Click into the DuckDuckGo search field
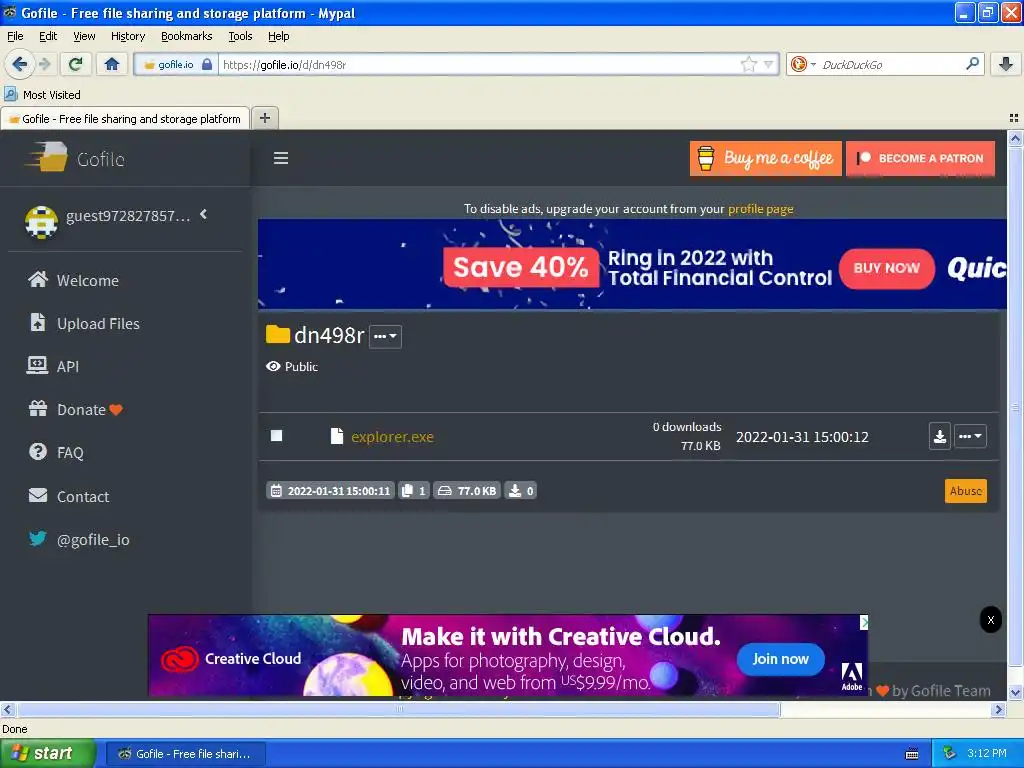 coord(891,64)
